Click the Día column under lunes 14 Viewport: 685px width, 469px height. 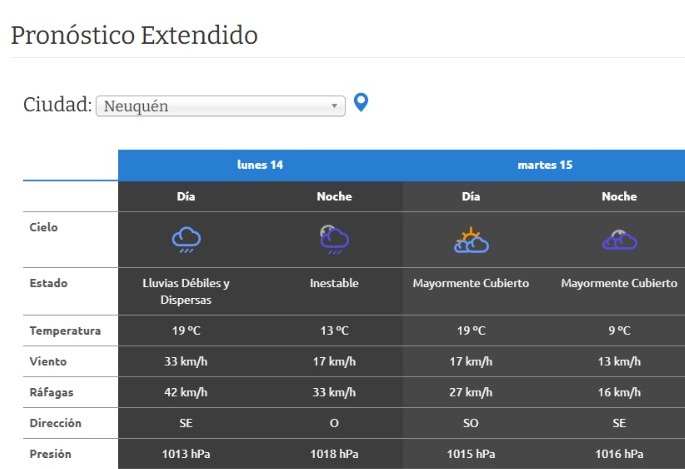(186, 197)
